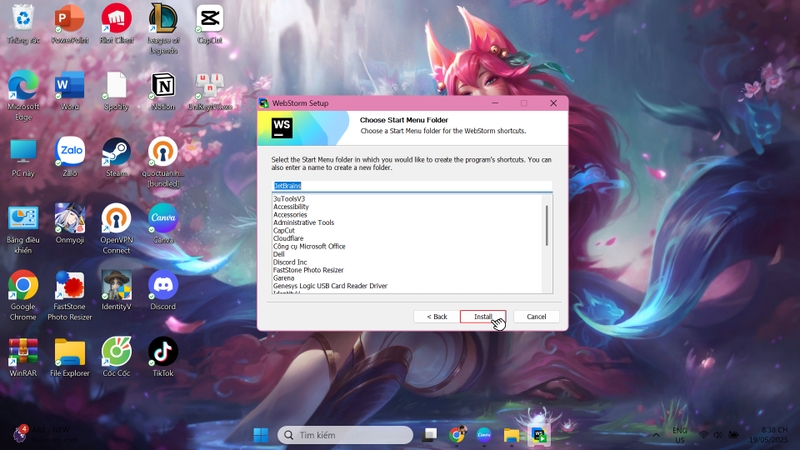This screenshot has width=800, height=450.
Task: Open the Windows Start button
Action: pos(261,435)
